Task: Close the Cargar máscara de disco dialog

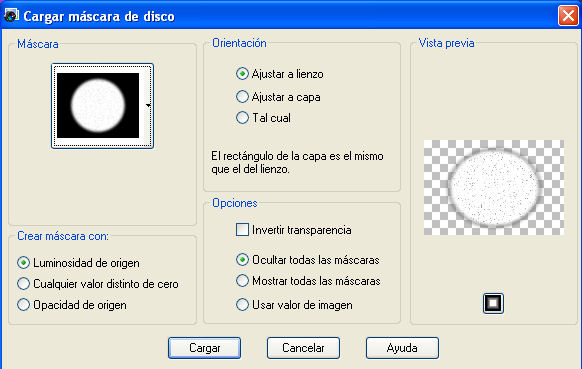Action: coord(568,16)
